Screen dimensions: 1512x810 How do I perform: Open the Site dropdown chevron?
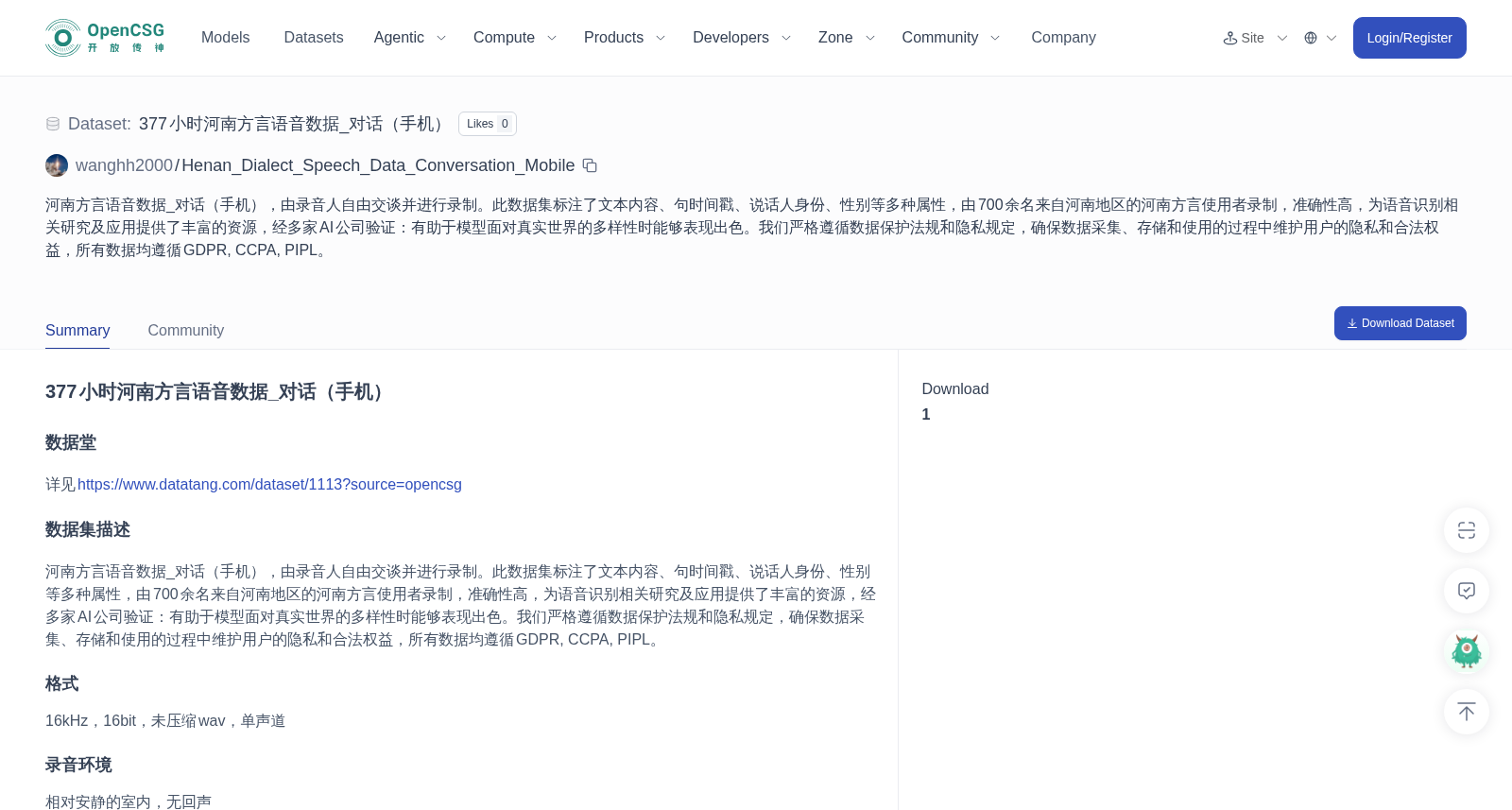1282,38
